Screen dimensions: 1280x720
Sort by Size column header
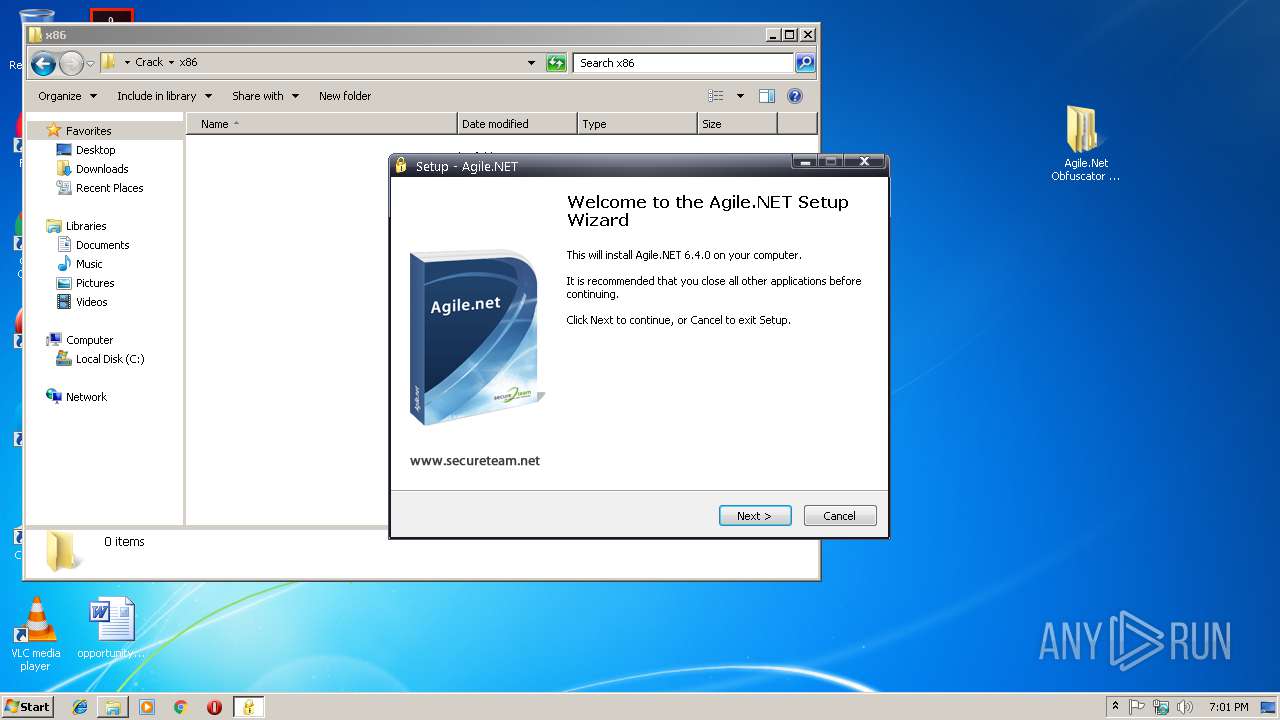point(737,124)
